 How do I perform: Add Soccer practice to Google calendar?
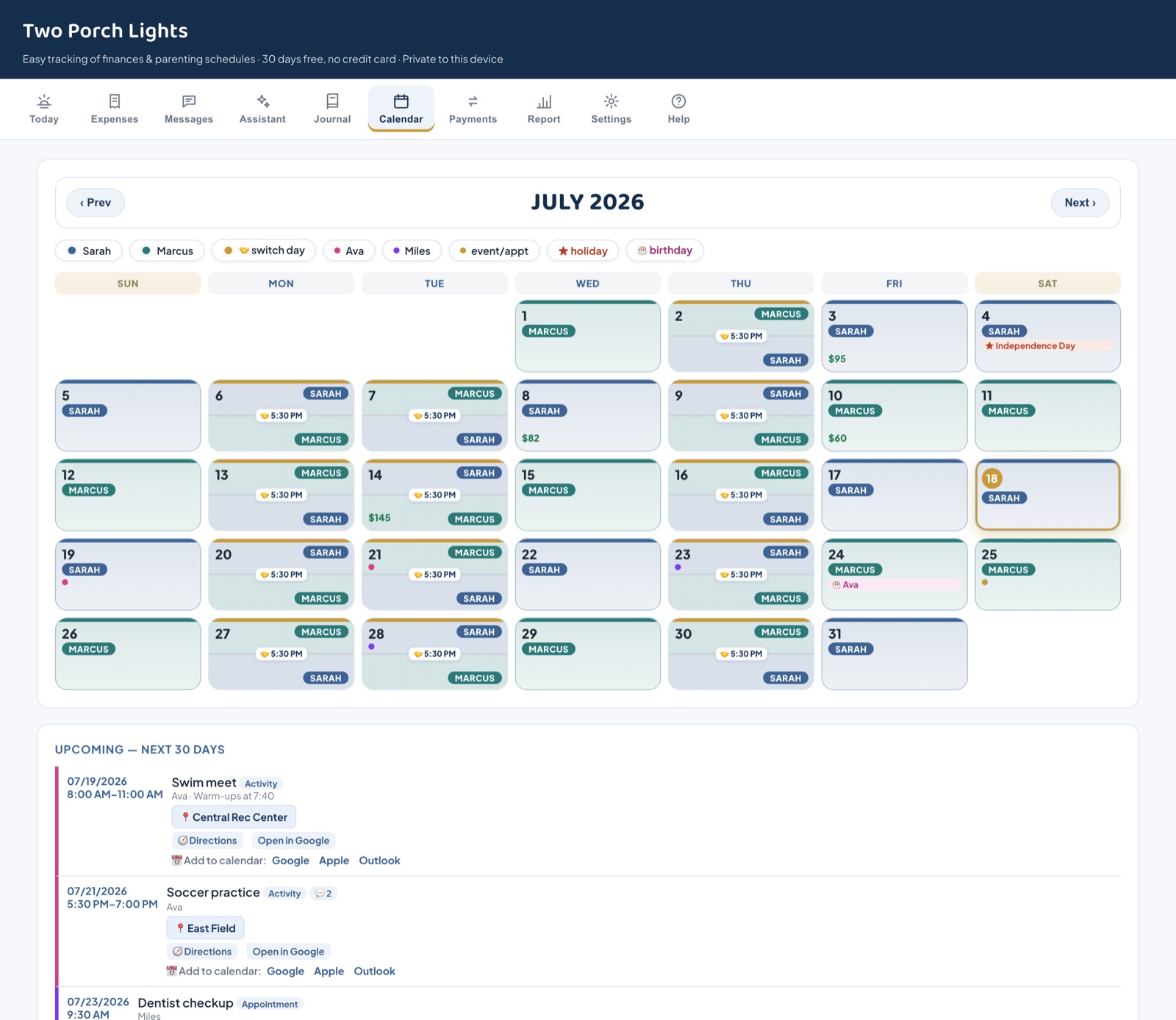coord(285,971)
